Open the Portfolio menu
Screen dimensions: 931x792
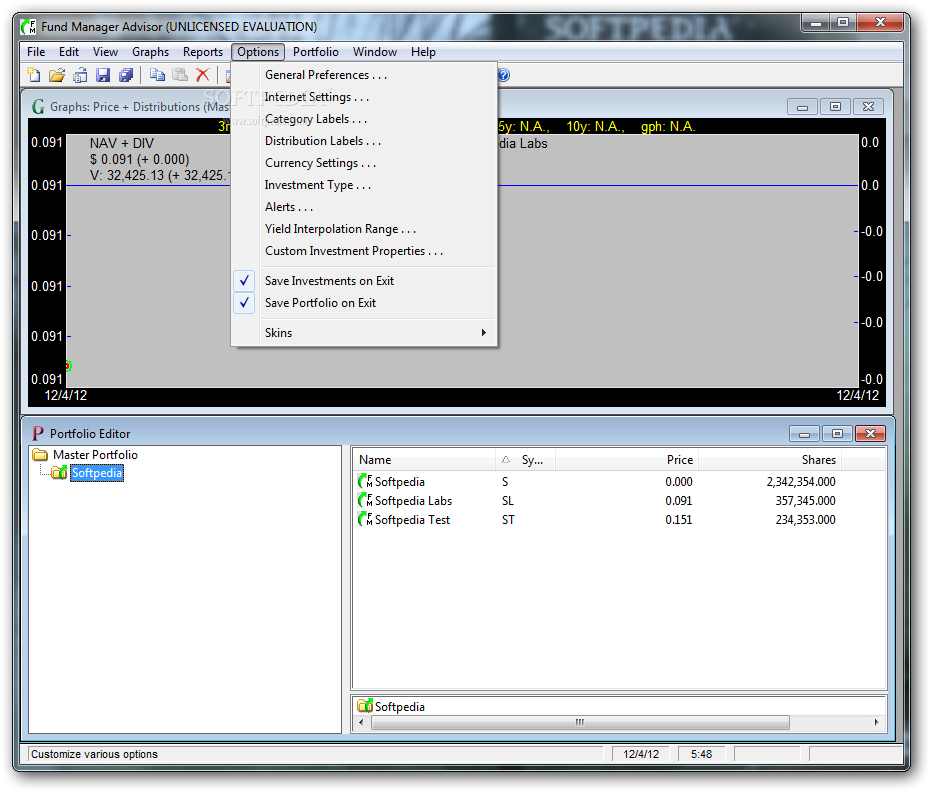(316, 52)
